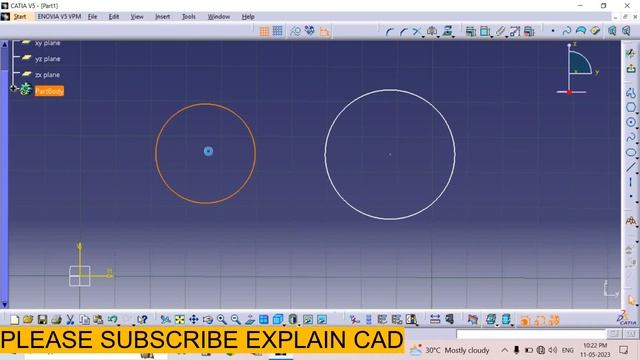
Task: Open the Insert menu
Action: 162,17
